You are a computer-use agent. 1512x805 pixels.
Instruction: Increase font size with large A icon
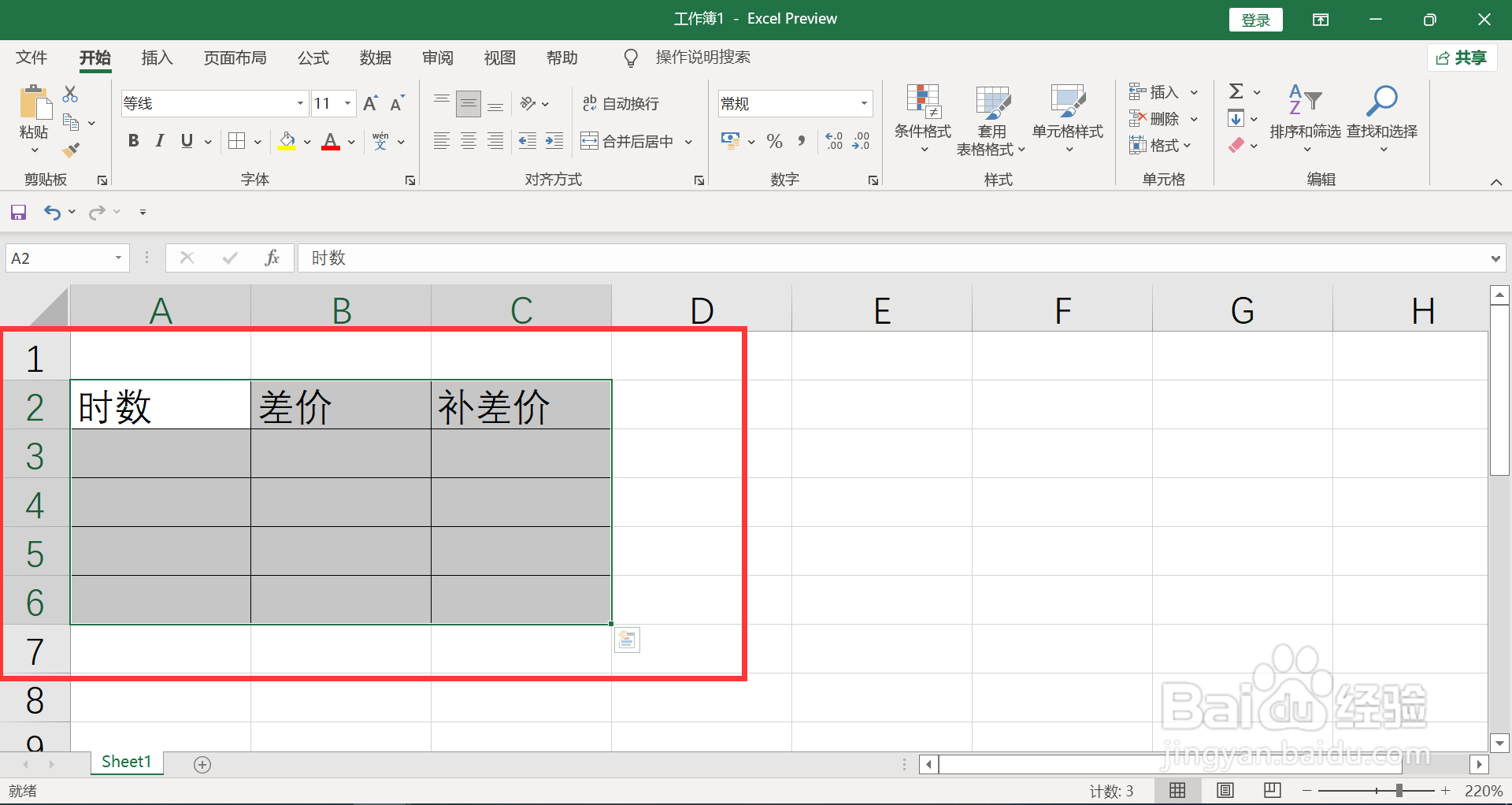[371, 103]
